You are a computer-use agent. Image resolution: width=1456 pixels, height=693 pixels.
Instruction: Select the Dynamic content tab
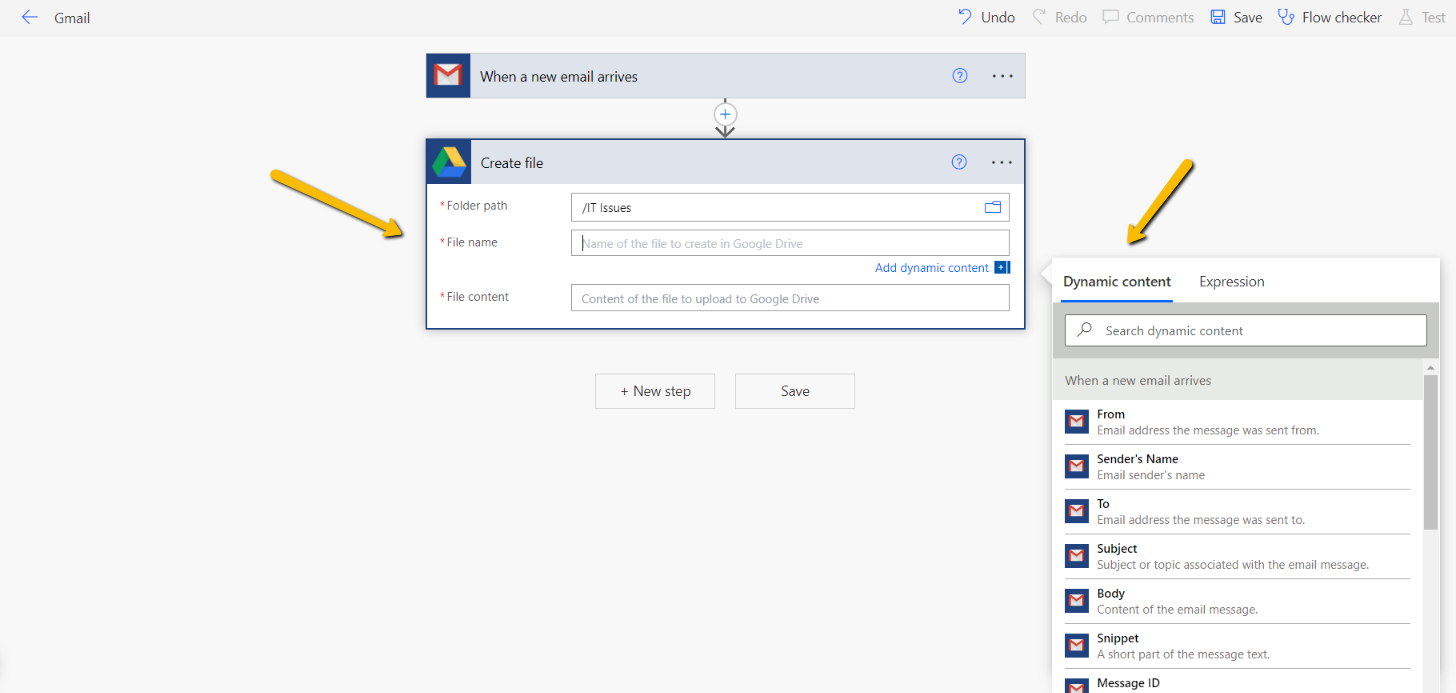pyautogui.click(x=1116, y=282)
